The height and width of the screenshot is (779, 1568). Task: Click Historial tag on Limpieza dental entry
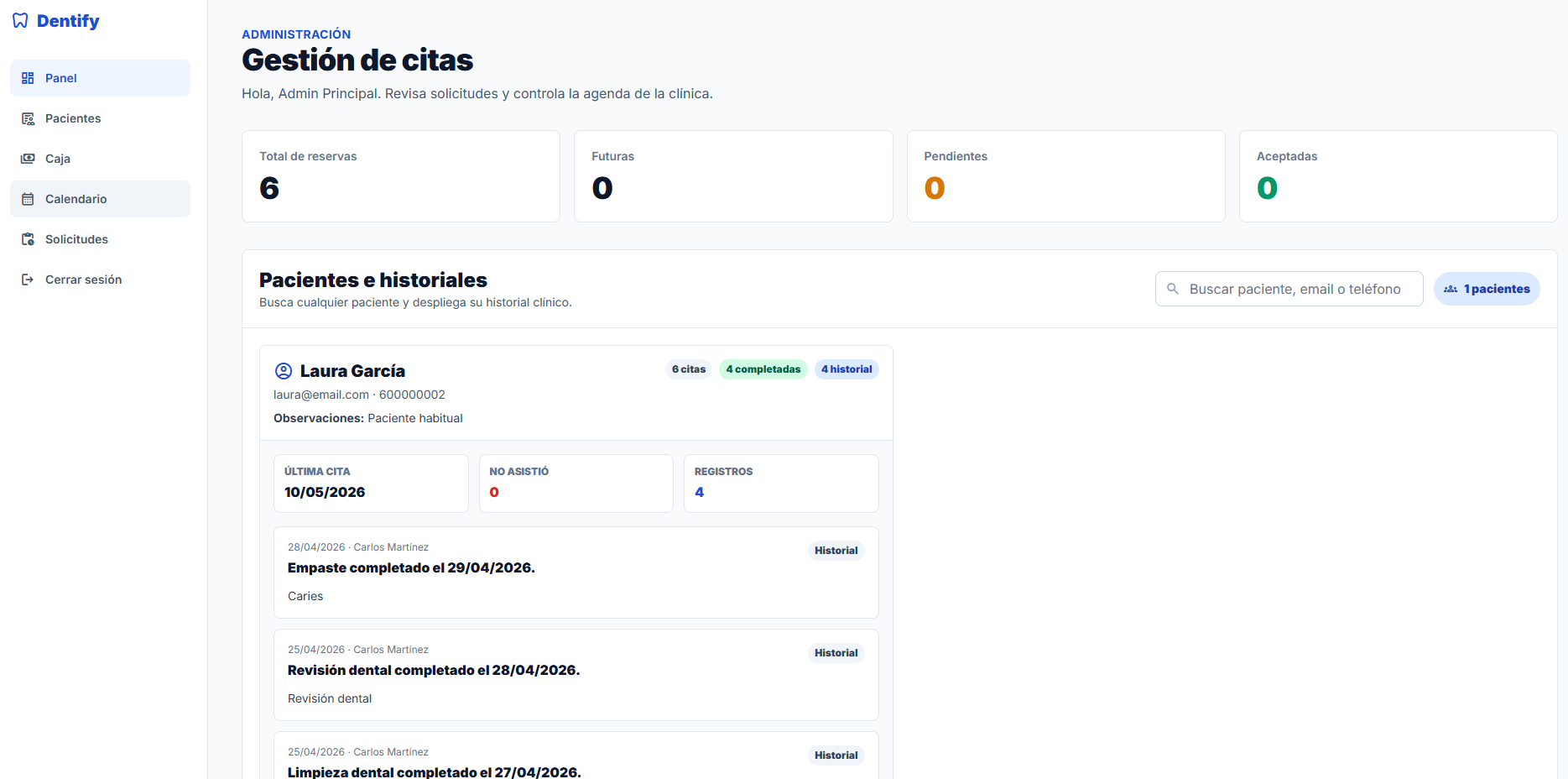tap(836, 755)
